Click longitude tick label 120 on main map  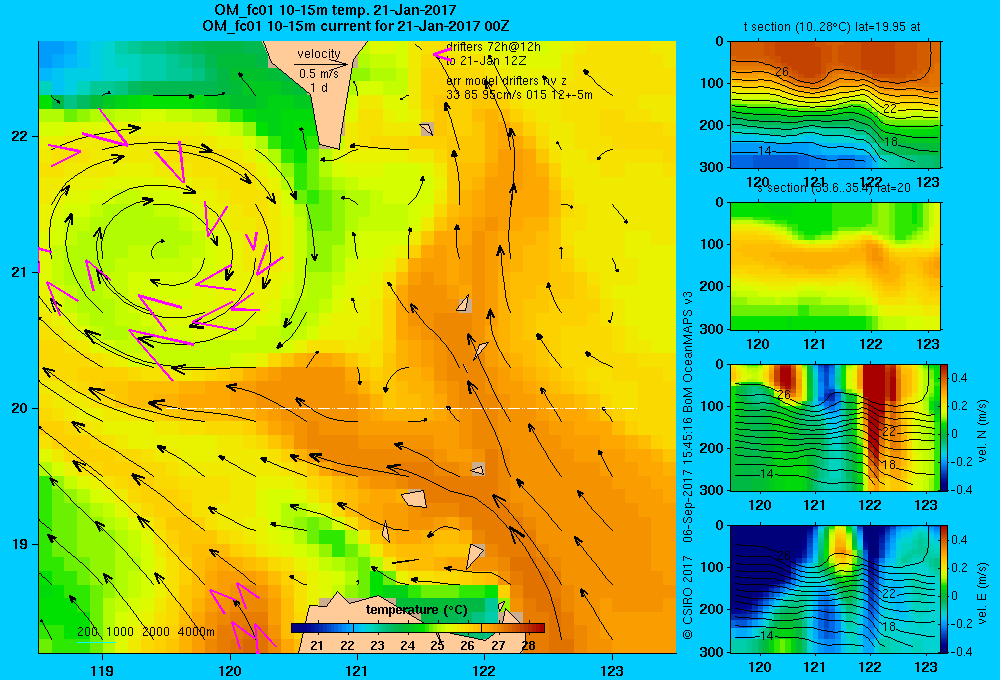click(230, 670)
